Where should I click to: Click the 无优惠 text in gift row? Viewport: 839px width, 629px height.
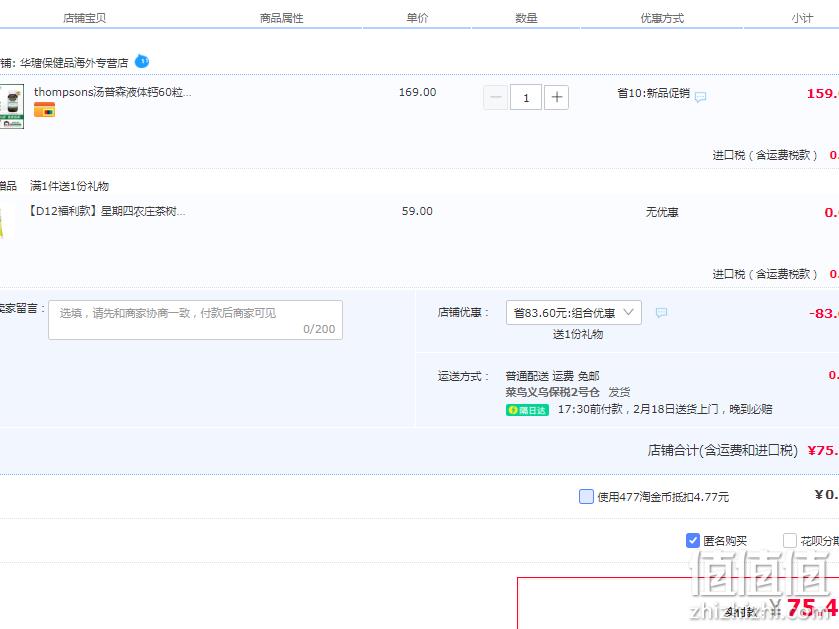pyautogui.click(x=662, y=212)
